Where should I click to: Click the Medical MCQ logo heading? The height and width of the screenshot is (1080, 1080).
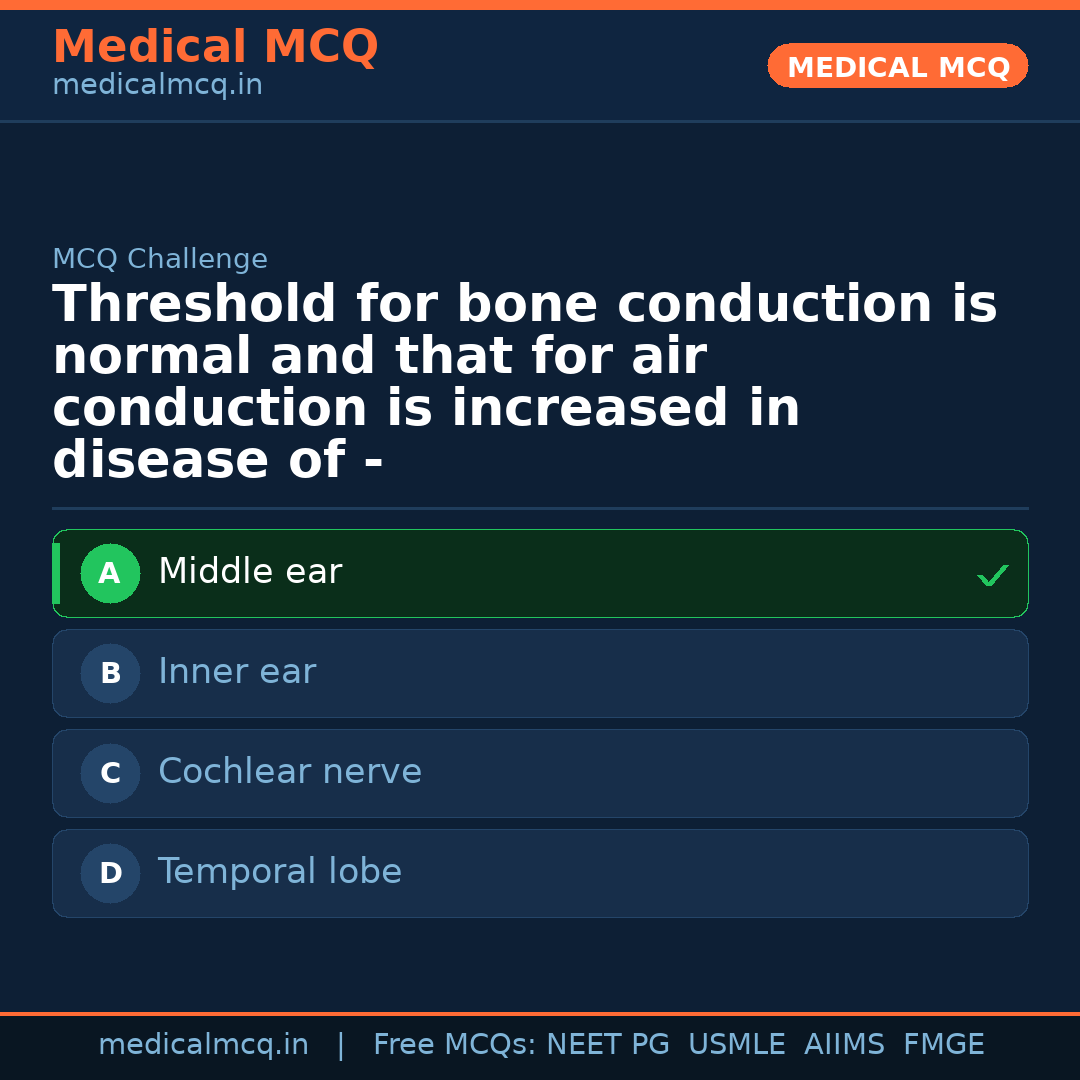tap(215, 46)
